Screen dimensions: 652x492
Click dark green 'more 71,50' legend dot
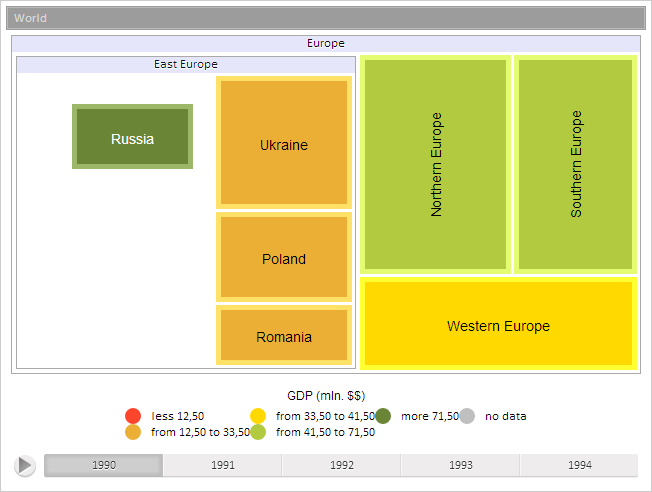(383, 416)
